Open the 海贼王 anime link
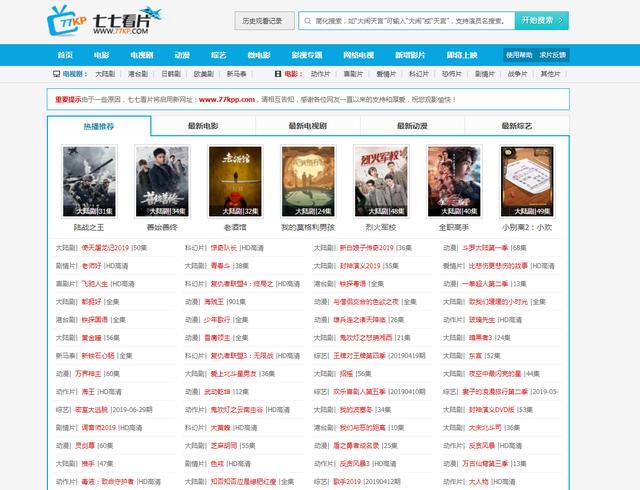The height and width of the screenshot is (490, 640). (x=214, y=301)
